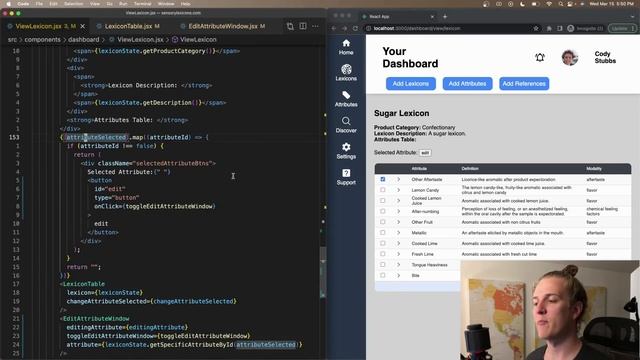640x360 pixels.
Task: Open Attributes tag icon in sidebar
Action: [346, 99]
